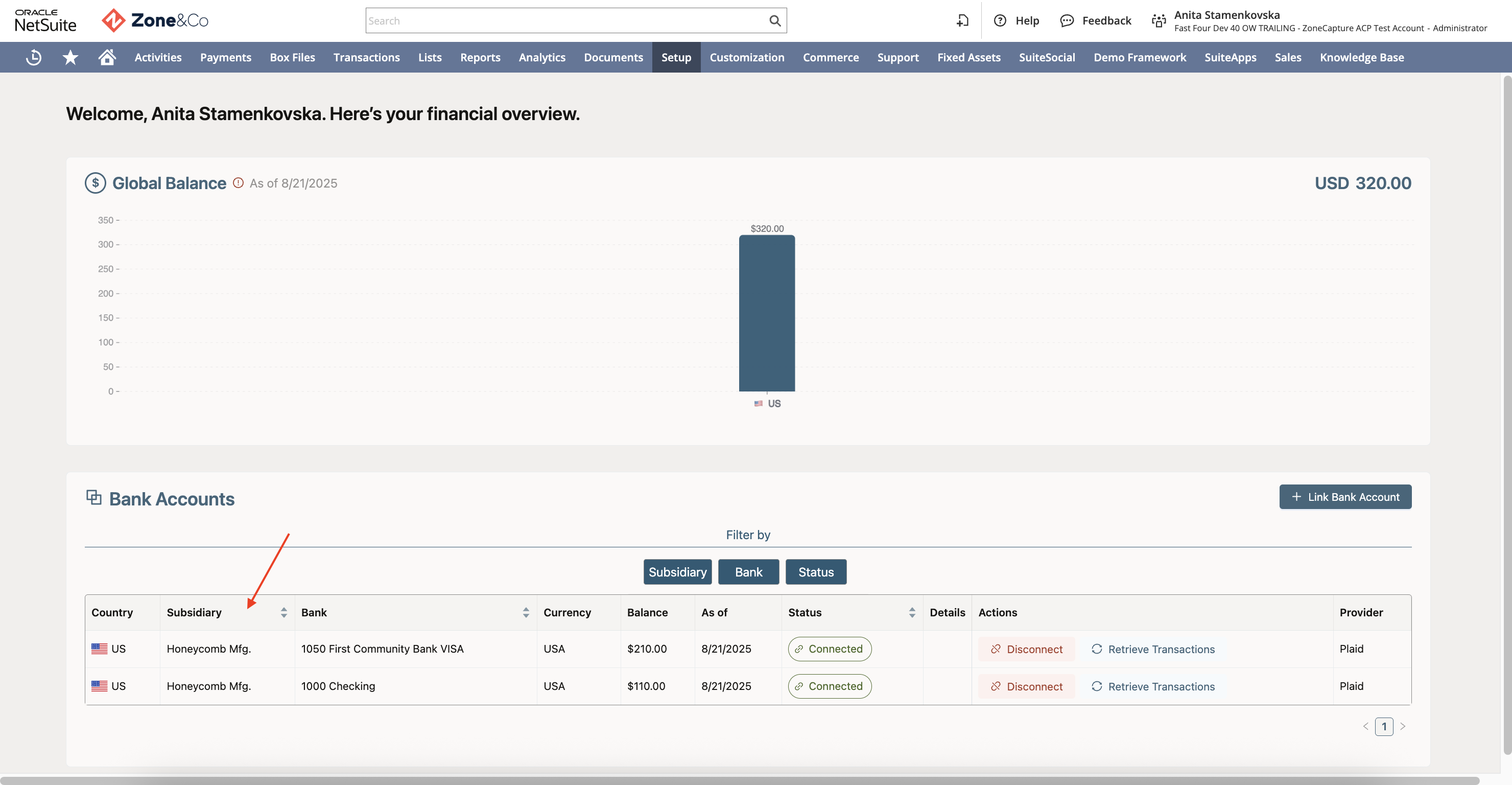The image size is (1512, 785).
Task: Open the Fixed Assets menu
Action: [968, 57]
